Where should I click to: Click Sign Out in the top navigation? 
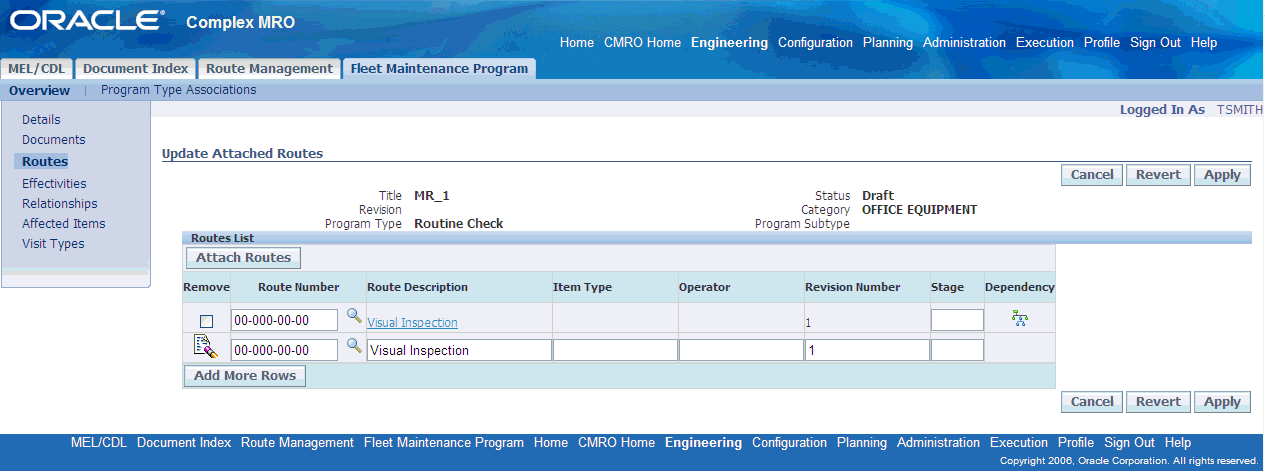pyautogui.click(x=1155, y=43)
